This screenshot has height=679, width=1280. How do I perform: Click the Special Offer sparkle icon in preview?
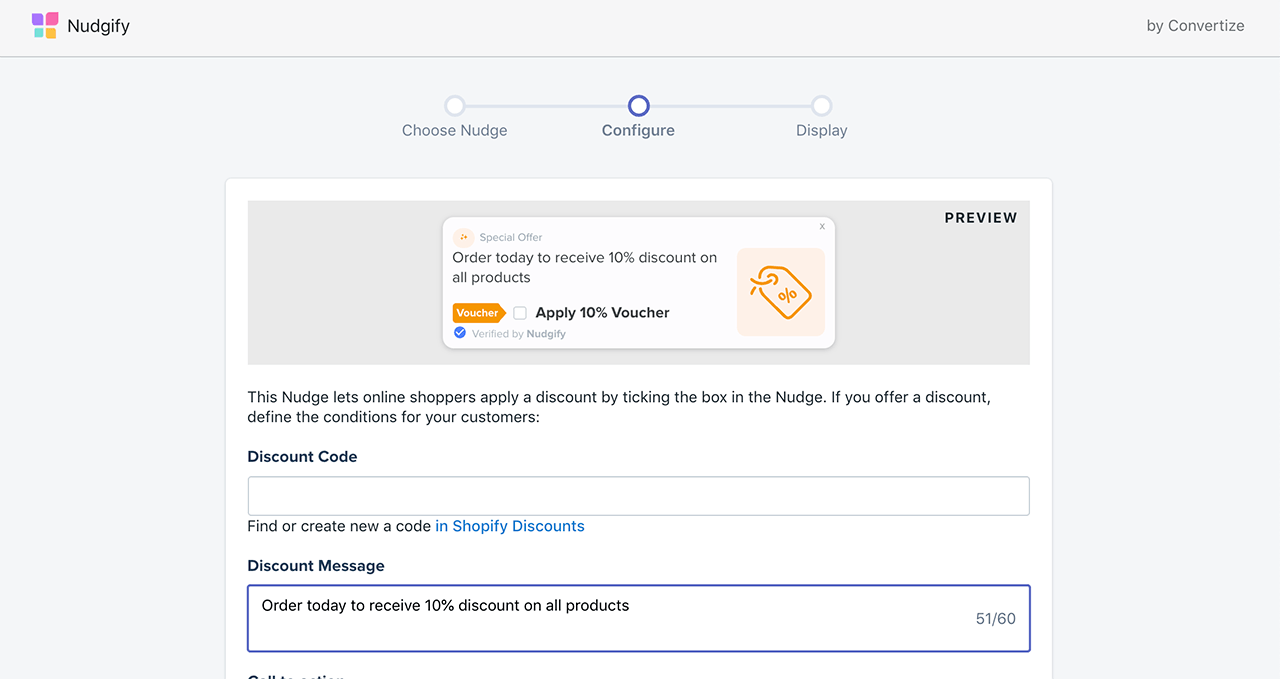pyautogui.click(x=463, y=237)
